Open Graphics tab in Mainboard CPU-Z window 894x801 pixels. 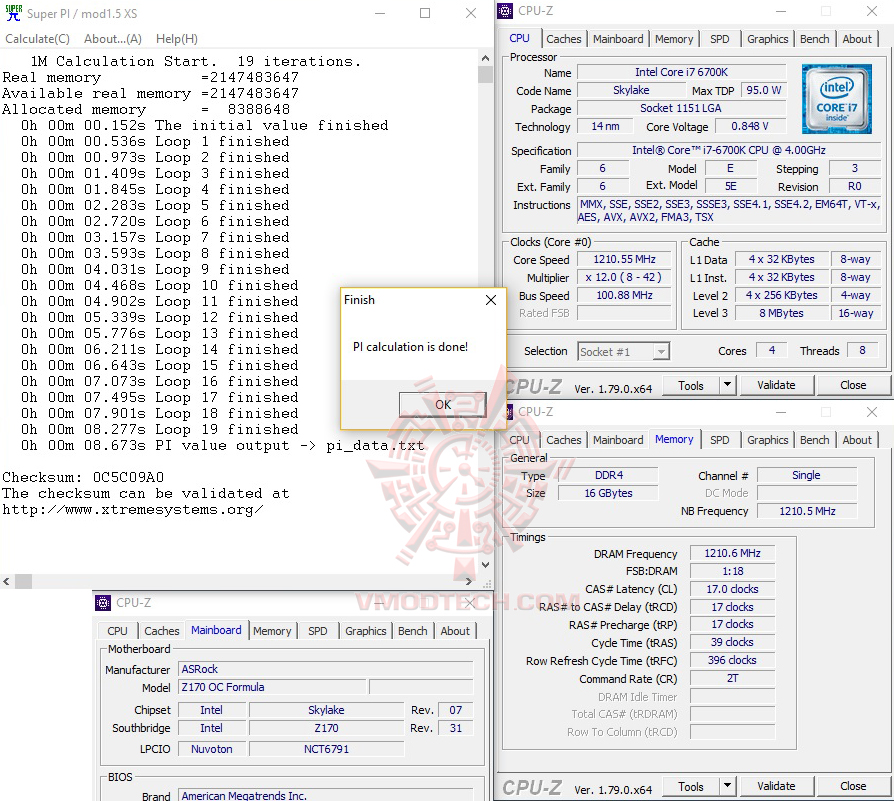(365, 631)
